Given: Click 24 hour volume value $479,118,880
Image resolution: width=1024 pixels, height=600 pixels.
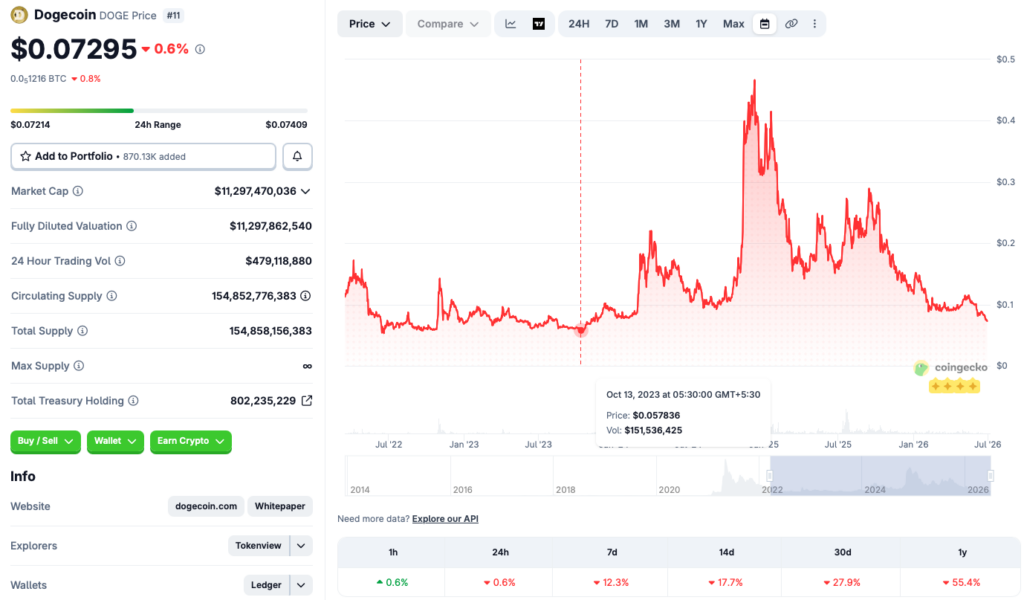Looking at the screenshot, I should (279, 261).
